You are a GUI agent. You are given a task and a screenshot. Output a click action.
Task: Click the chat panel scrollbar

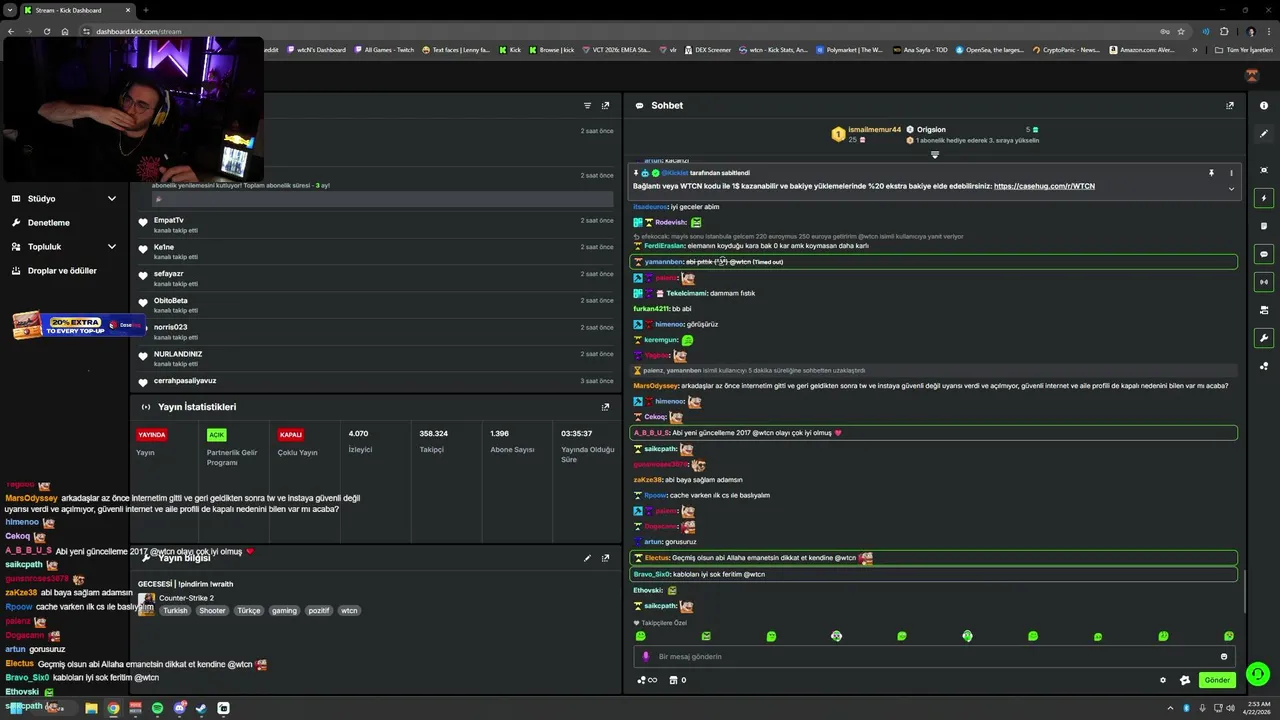pos(1244,592)
